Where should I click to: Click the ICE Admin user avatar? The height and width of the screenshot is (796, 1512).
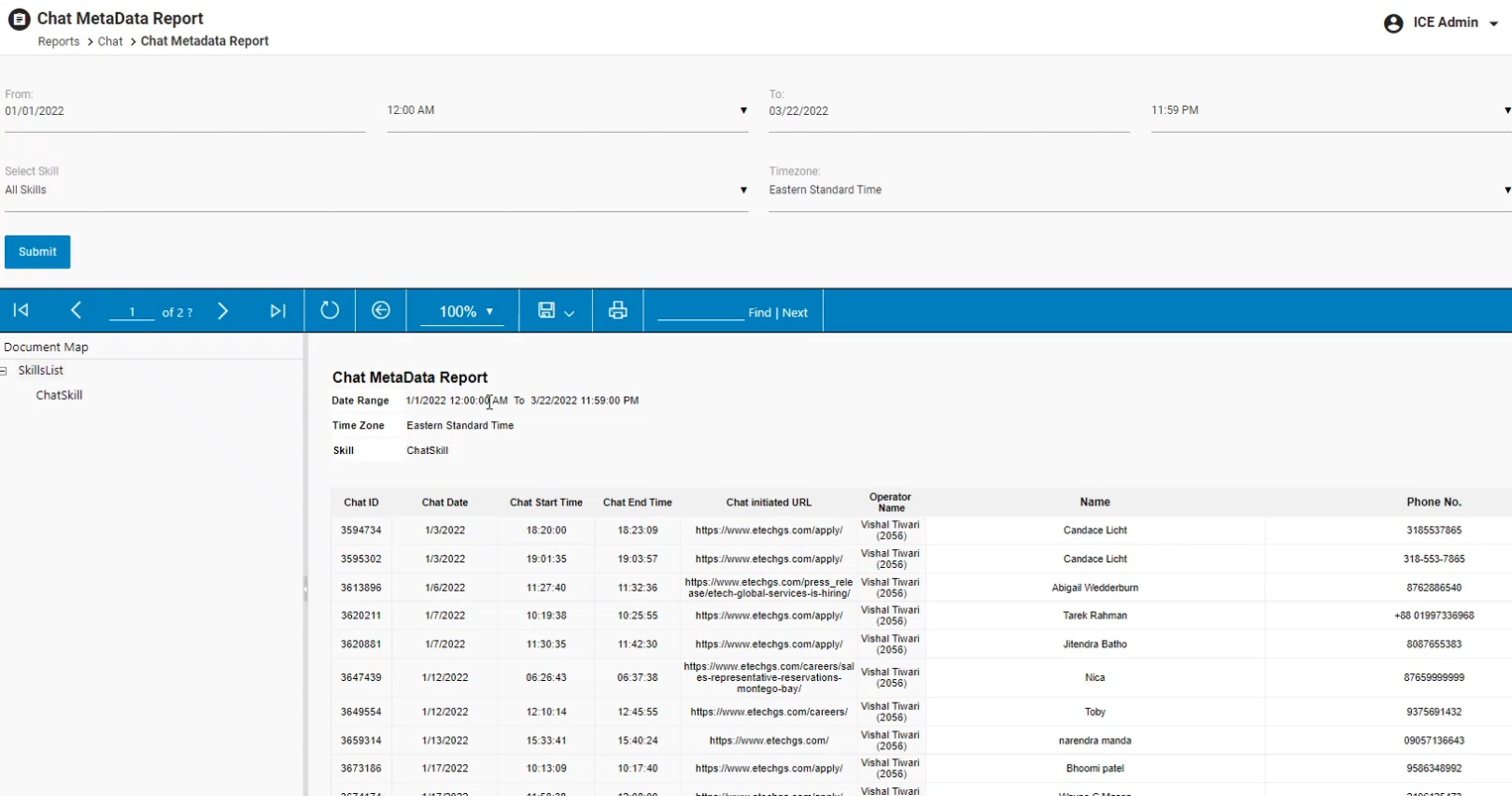1393,24
